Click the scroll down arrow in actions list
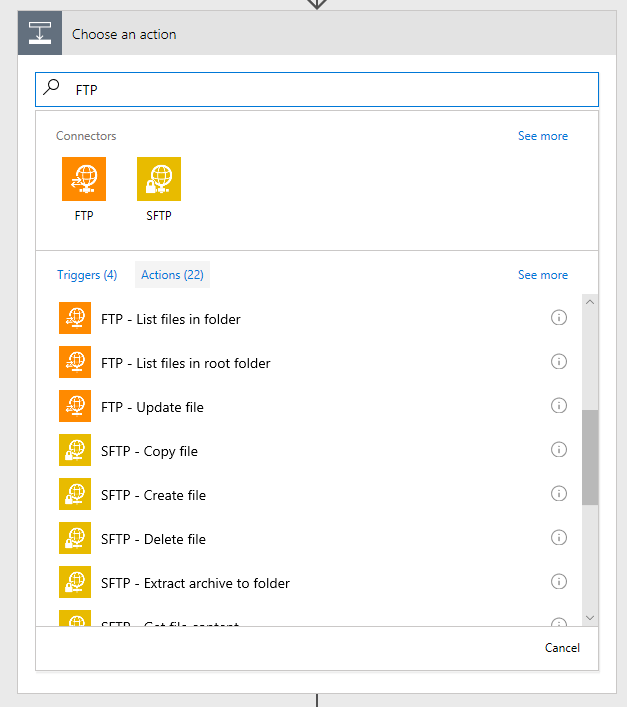Screen dimensions: 627x707 [x=590, y=618]
